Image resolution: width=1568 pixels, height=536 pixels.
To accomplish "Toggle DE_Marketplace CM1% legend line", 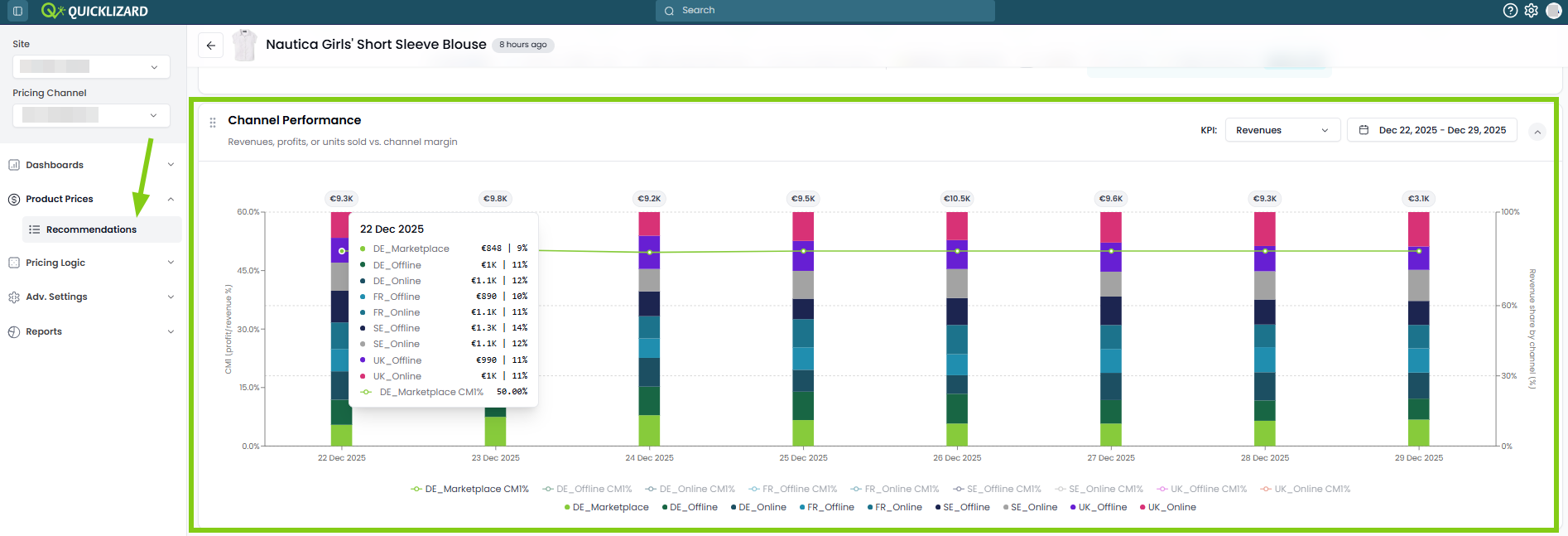I will [469, 489].
